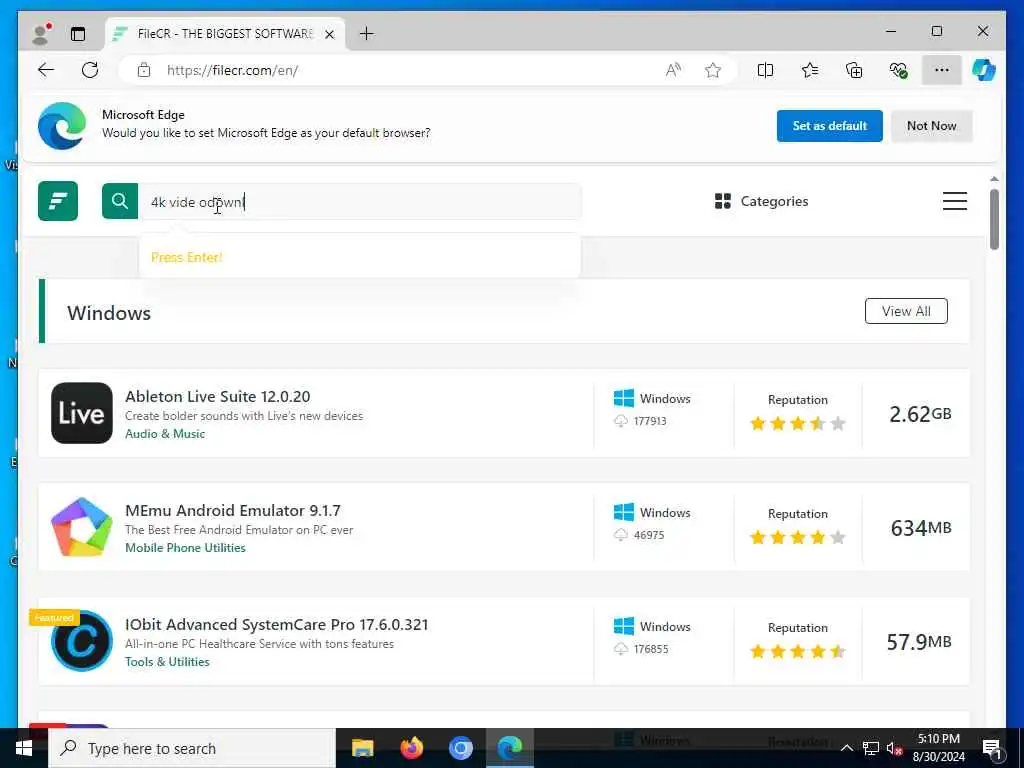The height and width of the screenshot is (768, 1024).
Task: Click the Ableton row Windows platform icon
Action: click(x=624, y=398)
